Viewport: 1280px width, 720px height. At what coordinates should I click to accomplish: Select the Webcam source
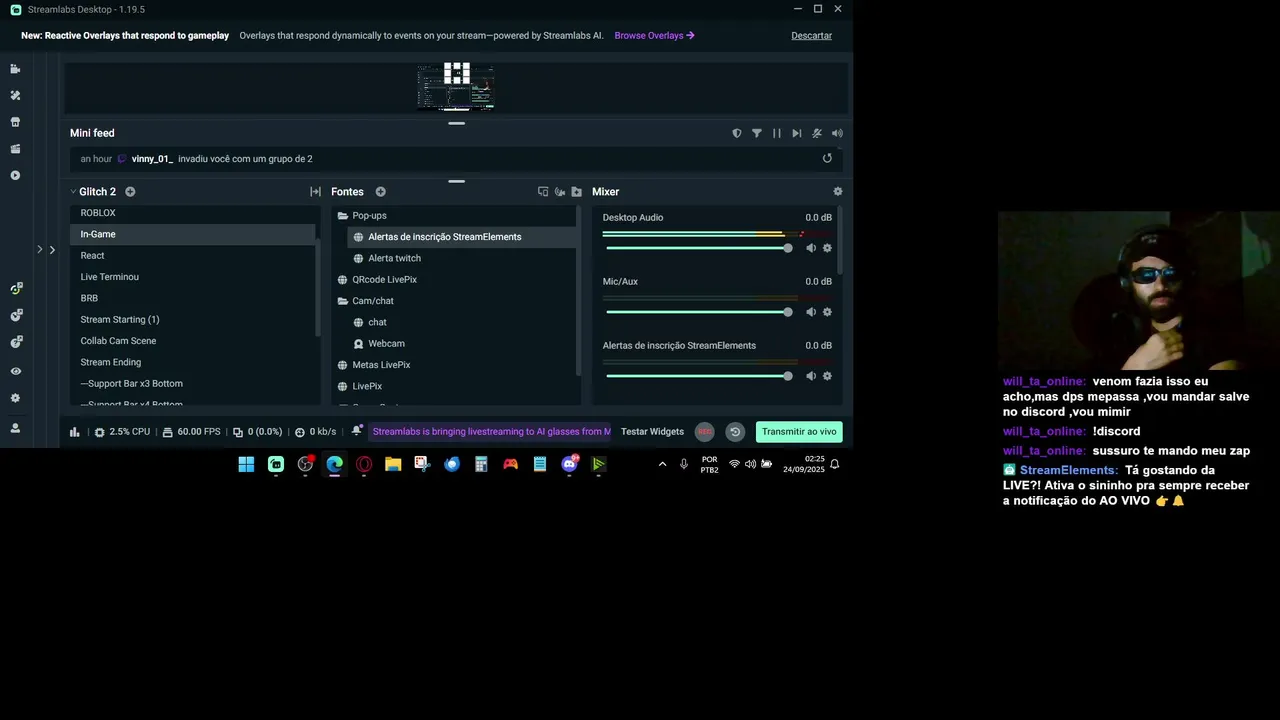click(460, 344)
